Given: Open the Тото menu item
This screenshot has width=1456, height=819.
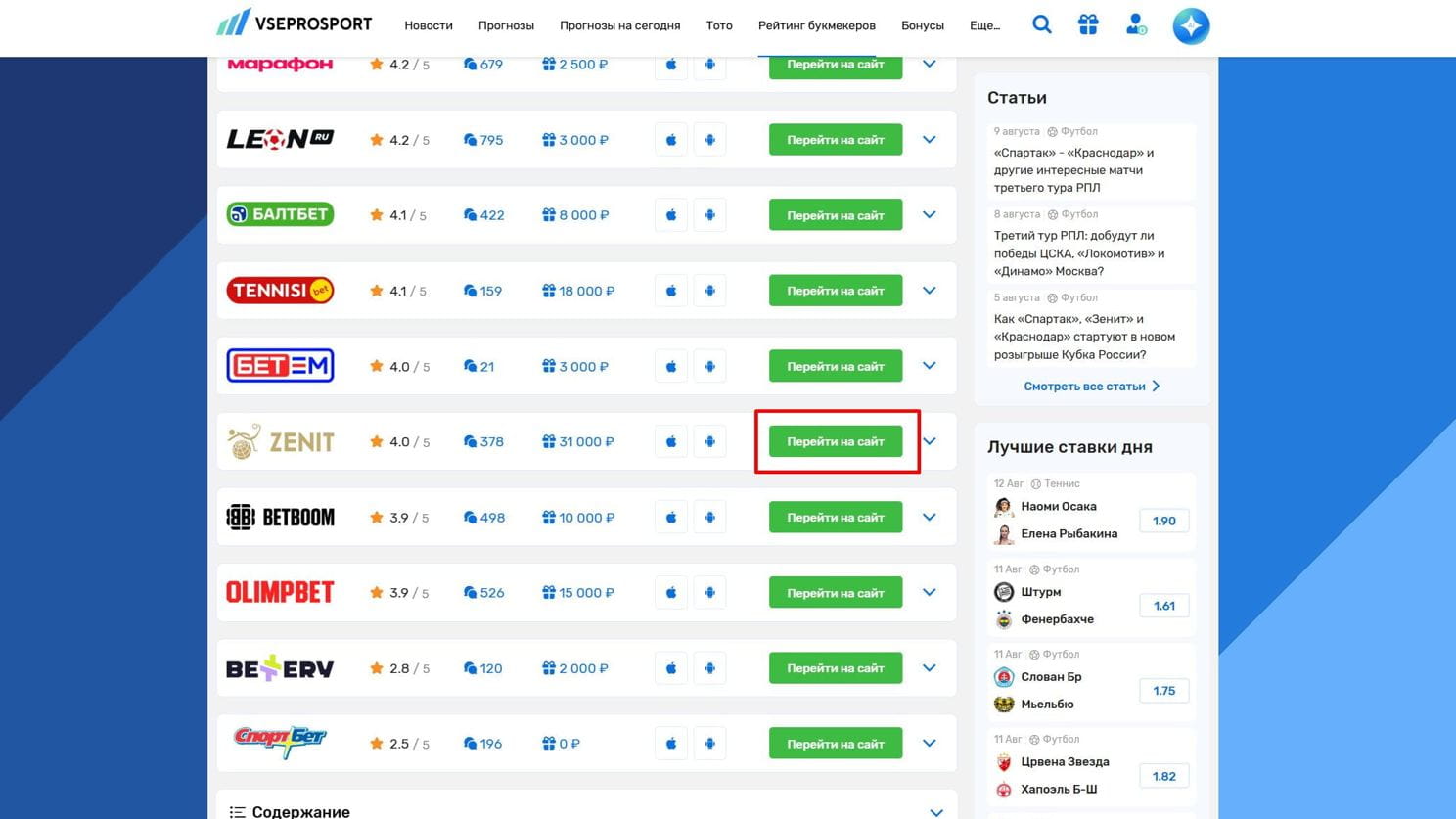Looking at the screenshot, I should coord(719,25).
